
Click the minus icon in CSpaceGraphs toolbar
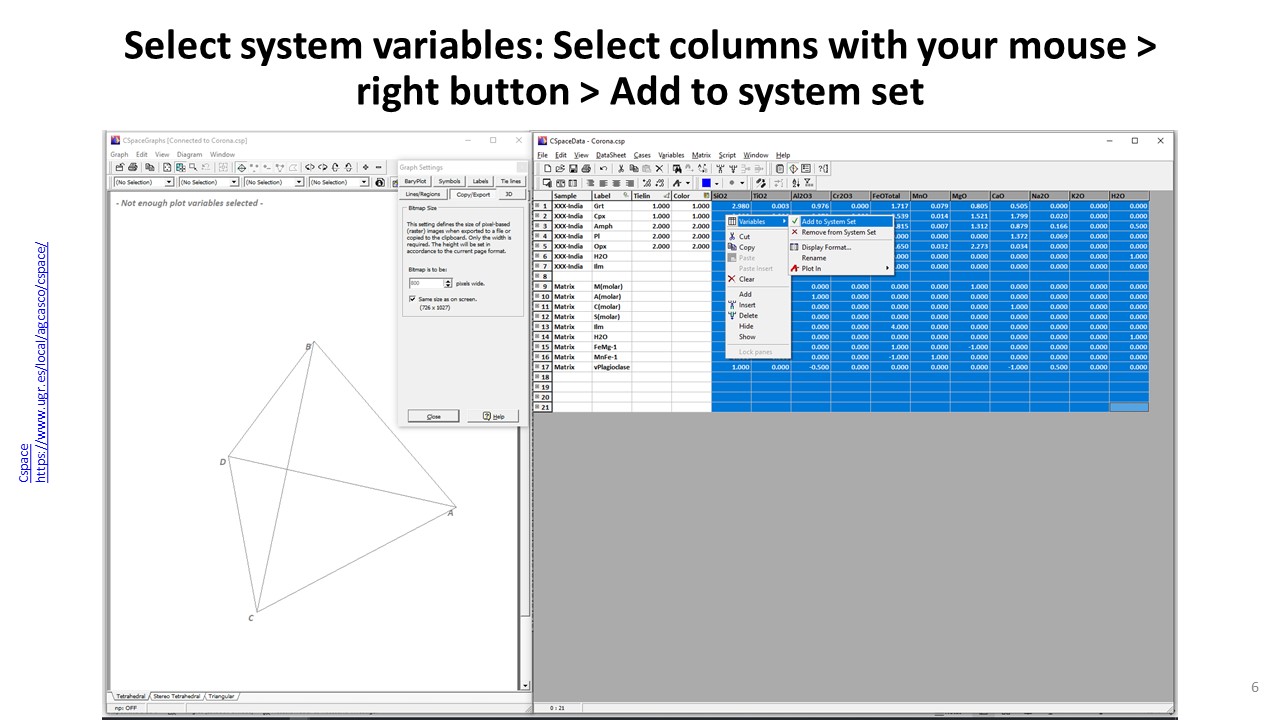pos(378,168)
